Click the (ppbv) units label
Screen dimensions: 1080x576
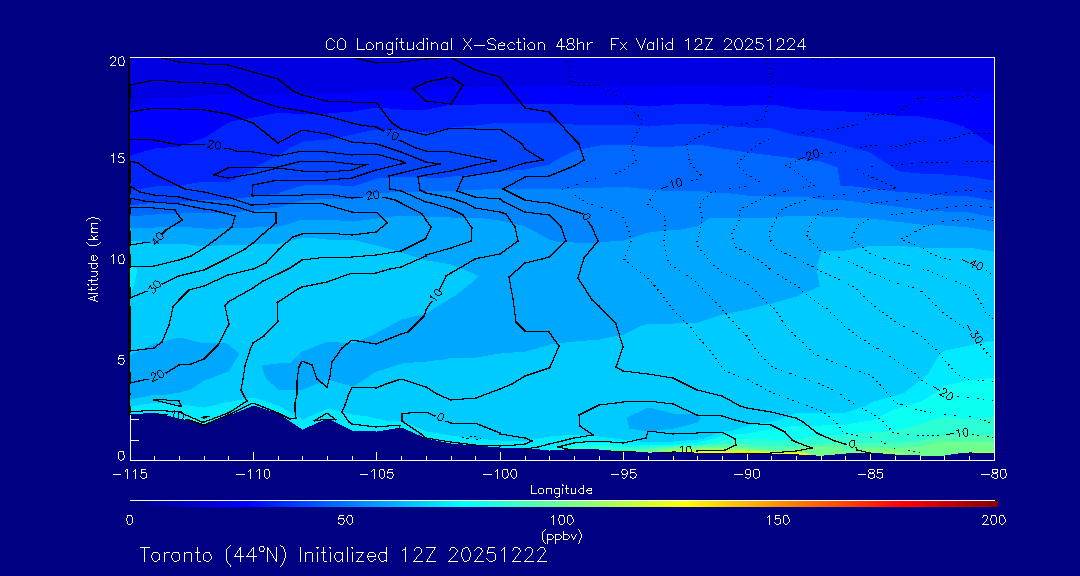coord(561,536)
